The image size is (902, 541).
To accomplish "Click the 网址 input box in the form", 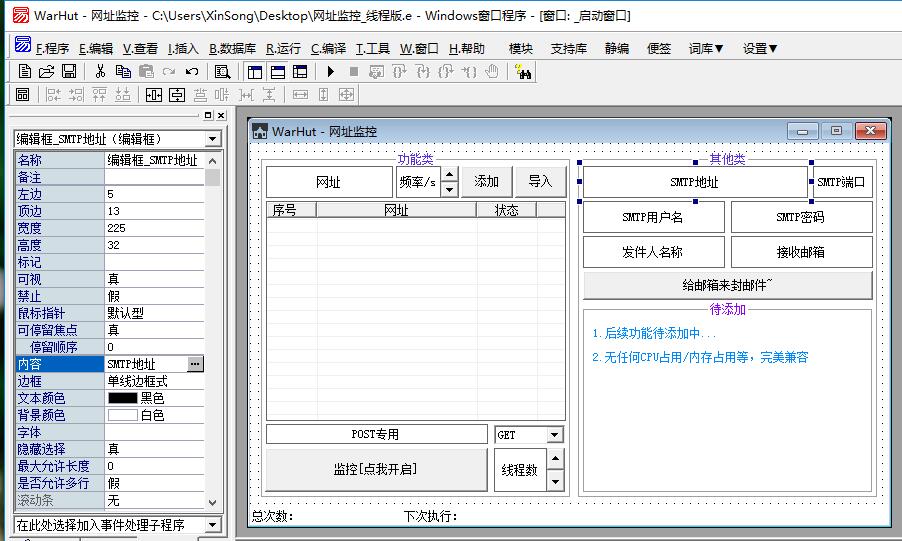I will 329,182.
